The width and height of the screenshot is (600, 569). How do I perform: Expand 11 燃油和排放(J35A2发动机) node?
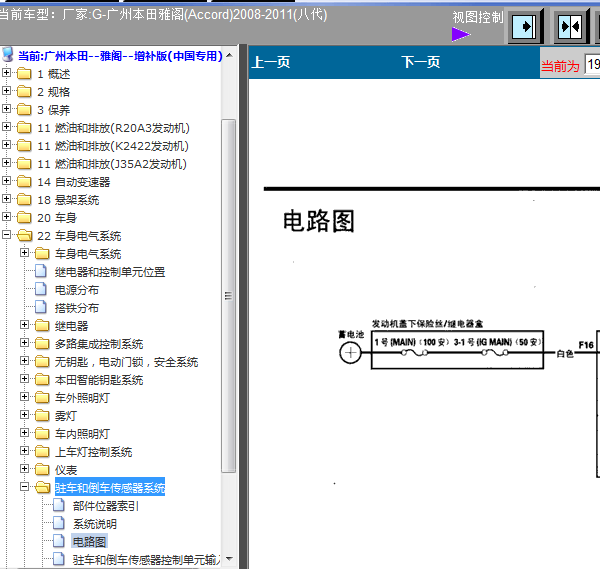click(6, 162)
